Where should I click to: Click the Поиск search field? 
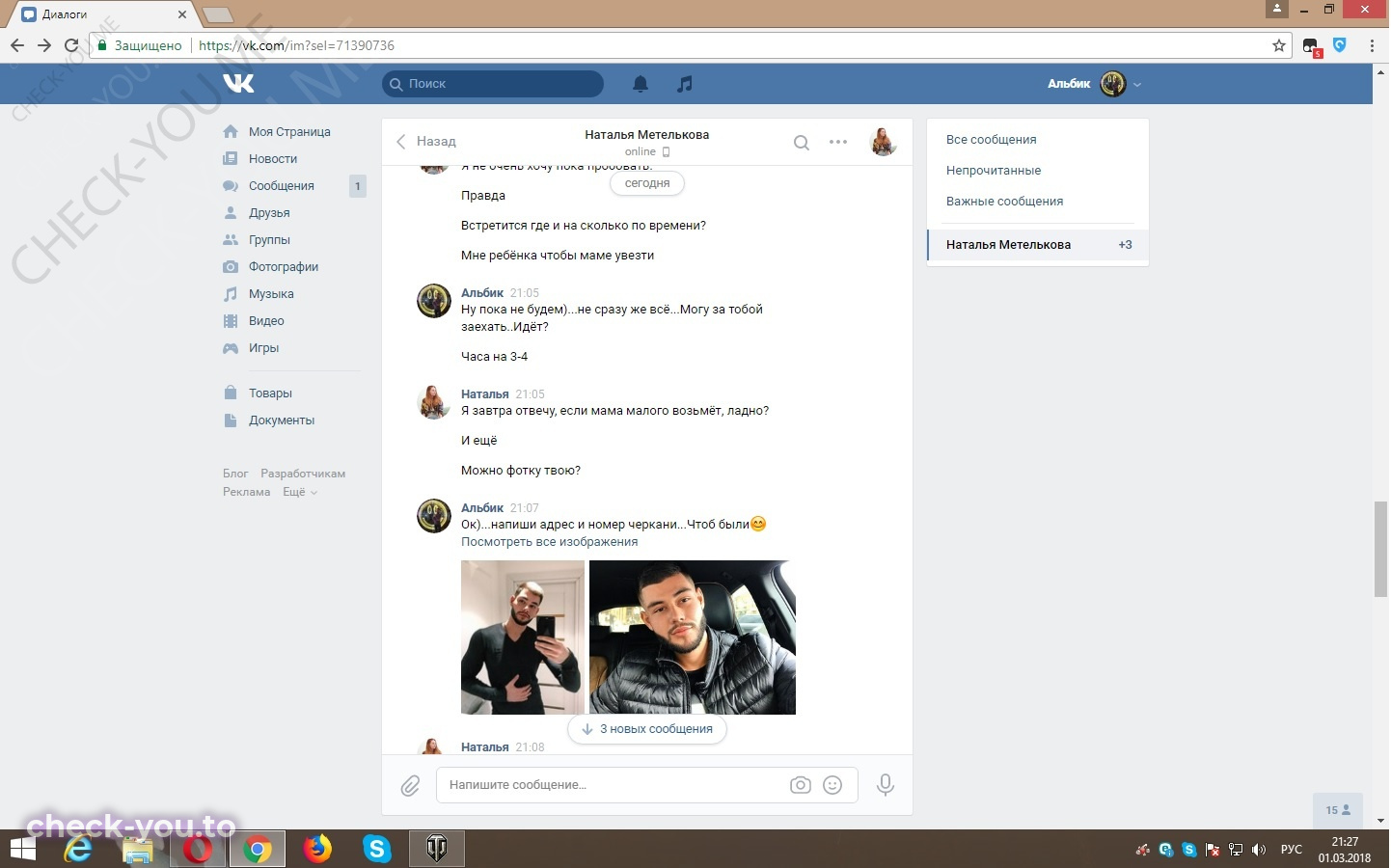[493, 84]
